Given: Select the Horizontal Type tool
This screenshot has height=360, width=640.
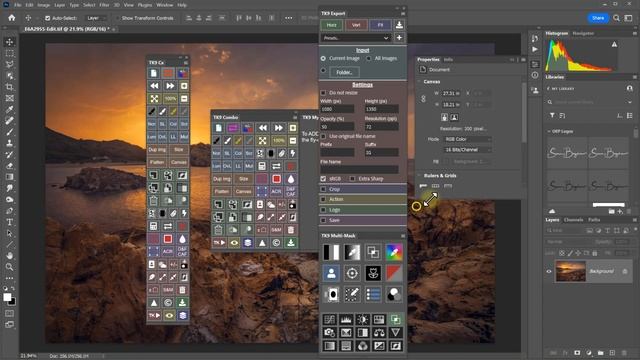Looking at the screenshot, I should pyautogui.click(x=9, y=222).
